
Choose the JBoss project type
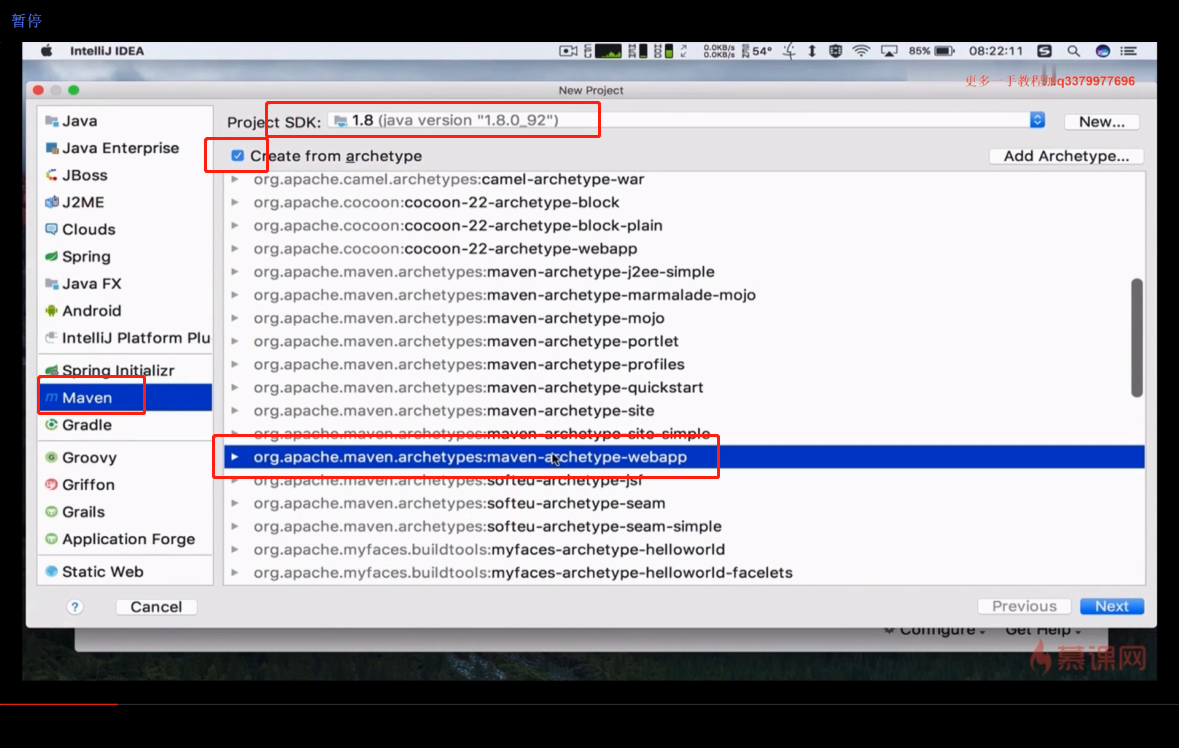pyautogui.click(x=77, y=175)
